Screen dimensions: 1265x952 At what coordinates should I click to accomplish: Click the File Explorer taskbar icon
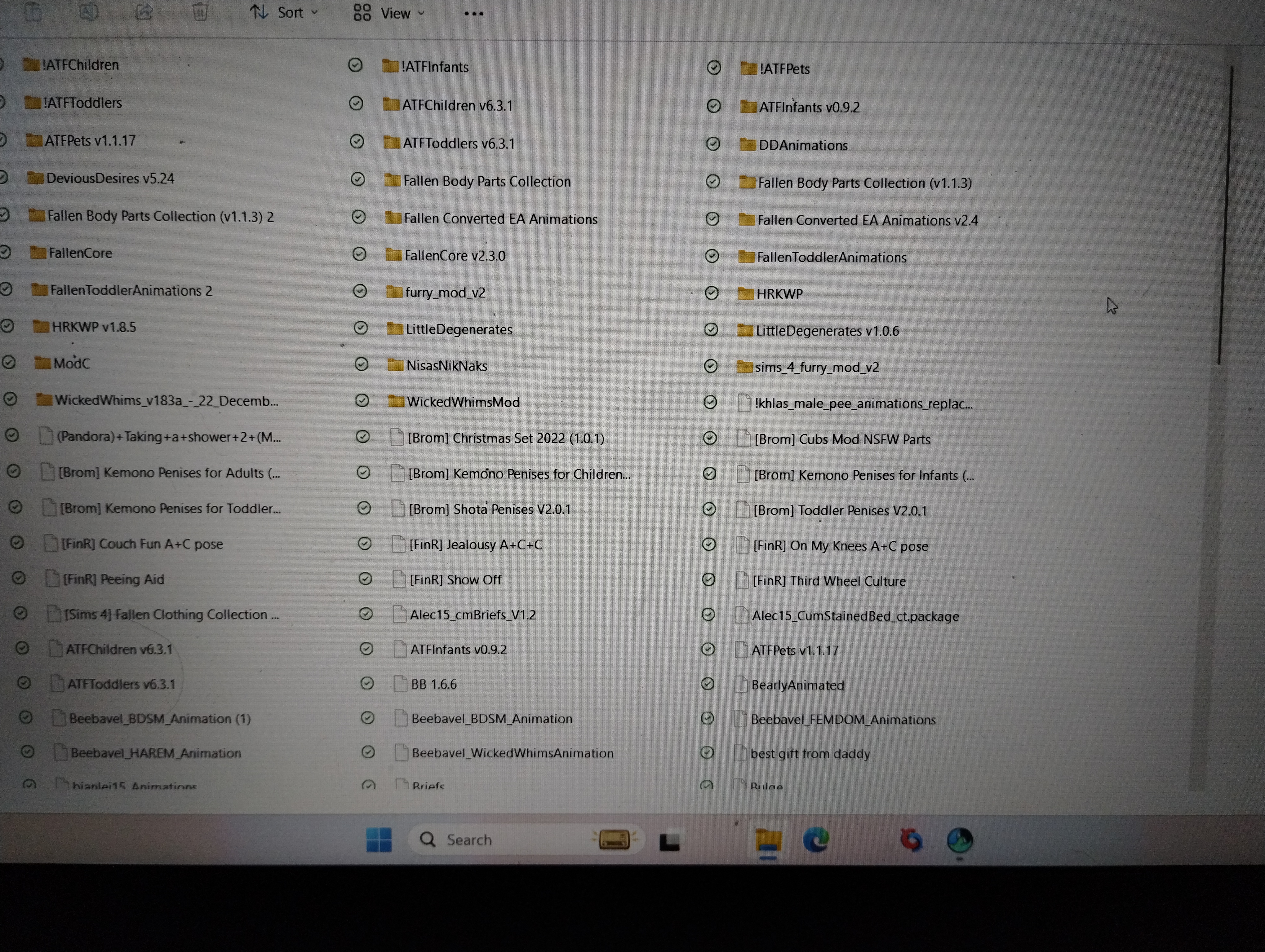[768, 840]
